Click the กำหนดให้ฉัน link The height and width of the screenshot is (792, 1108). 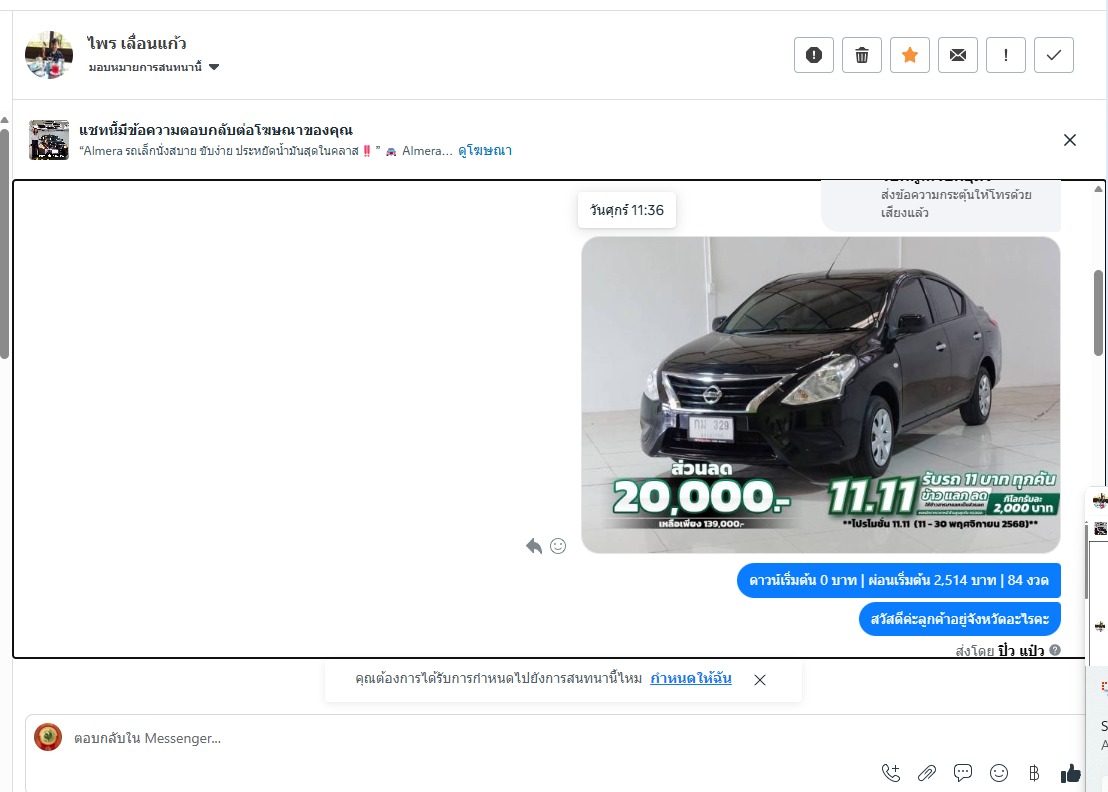690,679
